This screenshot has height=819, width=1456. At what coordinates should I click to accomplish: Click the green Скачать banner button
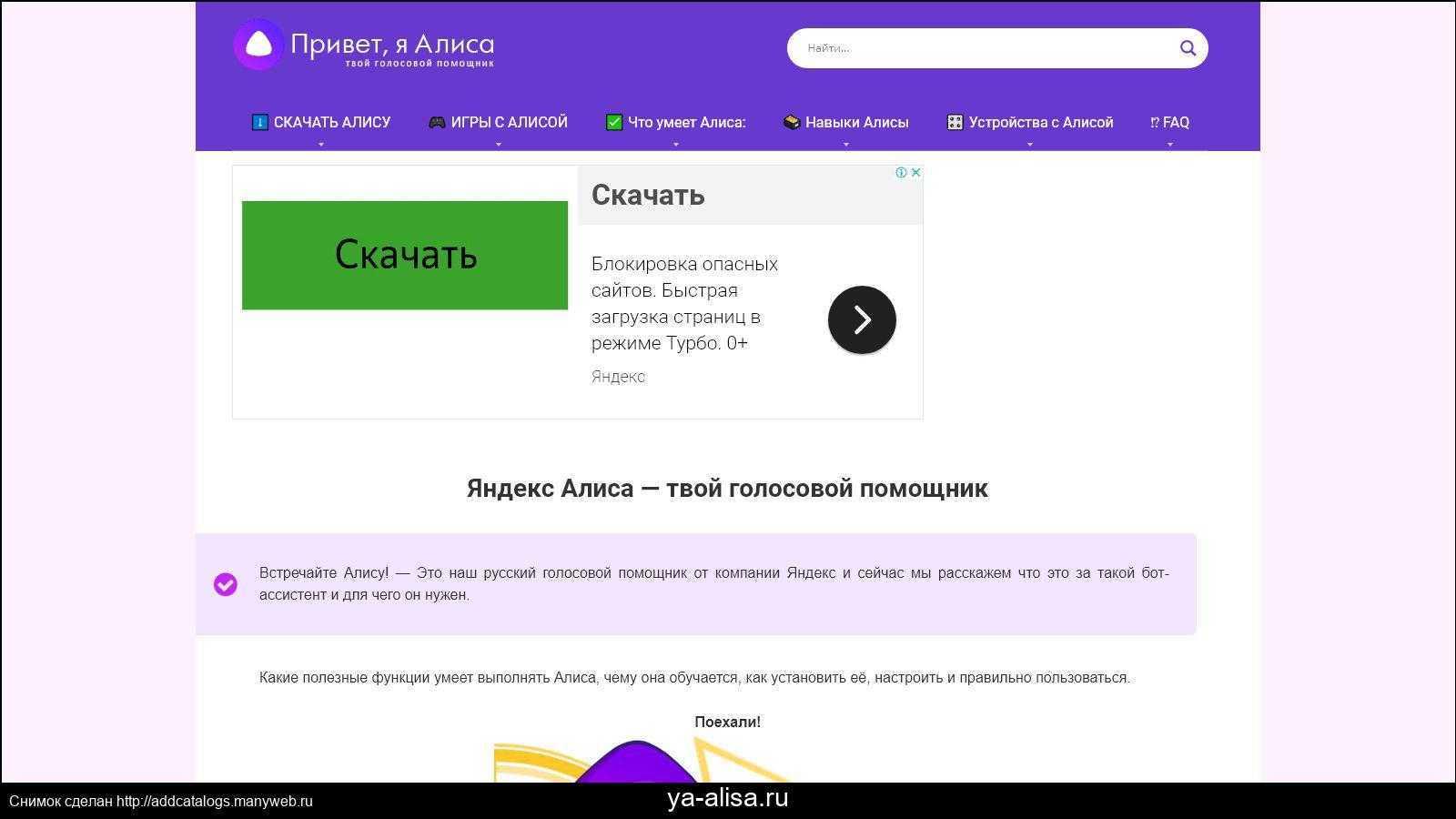pos(405,255)
